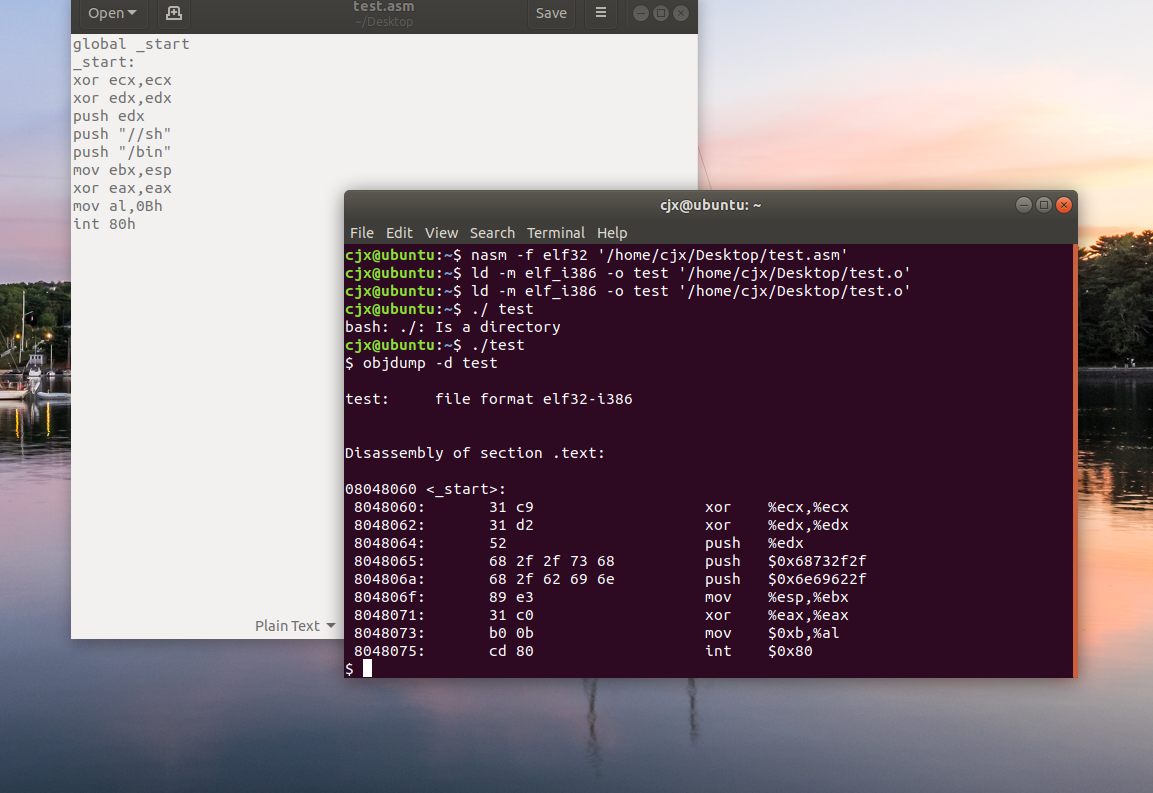The image size is (1153, 793).
Task: Click the 'xor ecx,ecx' line in gedit
Action: (x=122, y=80)
